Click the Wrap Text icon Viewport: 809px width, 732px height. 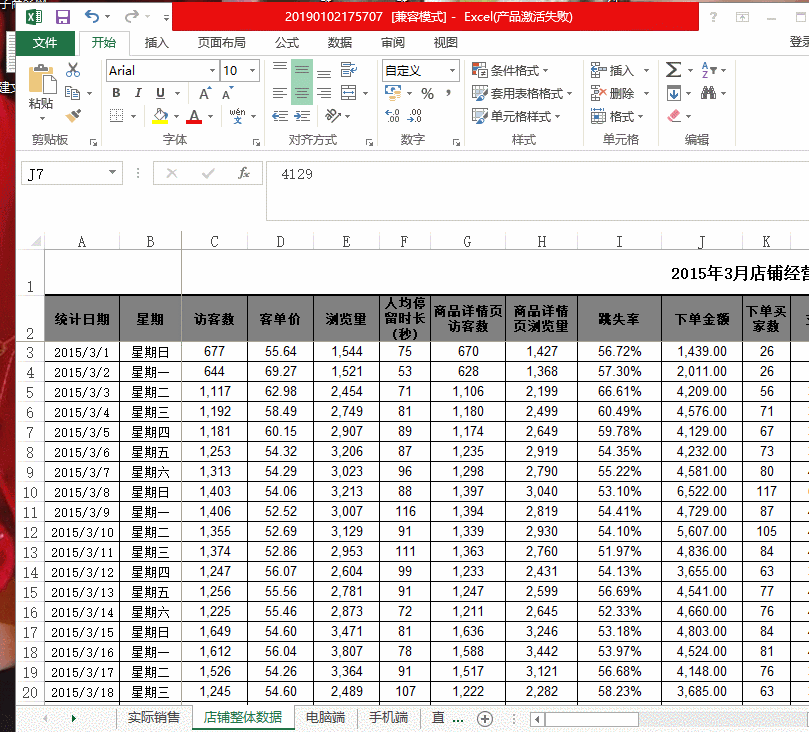pos(349,70)
